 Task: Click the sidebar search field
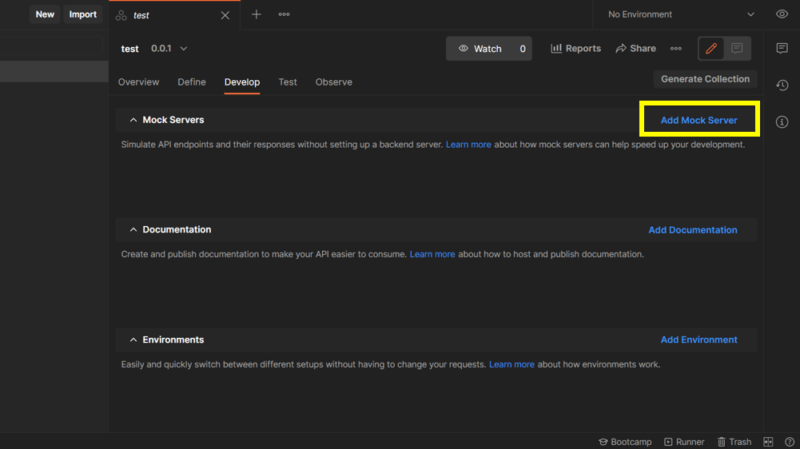pos(51,46)
